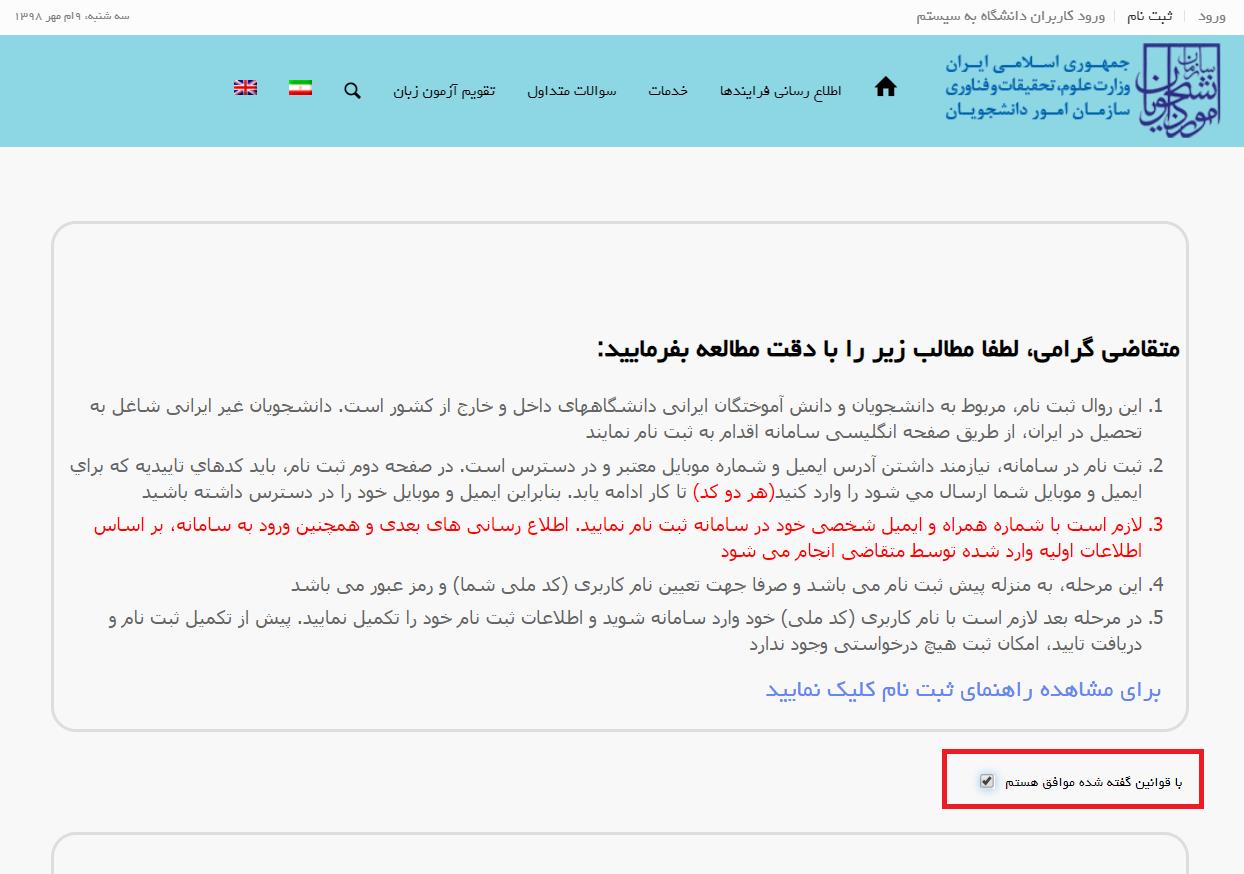1244x874 pixels.
Task: Click the label 'با قوانین گفته شده موافق هستم'
Action: (x=1093, y=781)
